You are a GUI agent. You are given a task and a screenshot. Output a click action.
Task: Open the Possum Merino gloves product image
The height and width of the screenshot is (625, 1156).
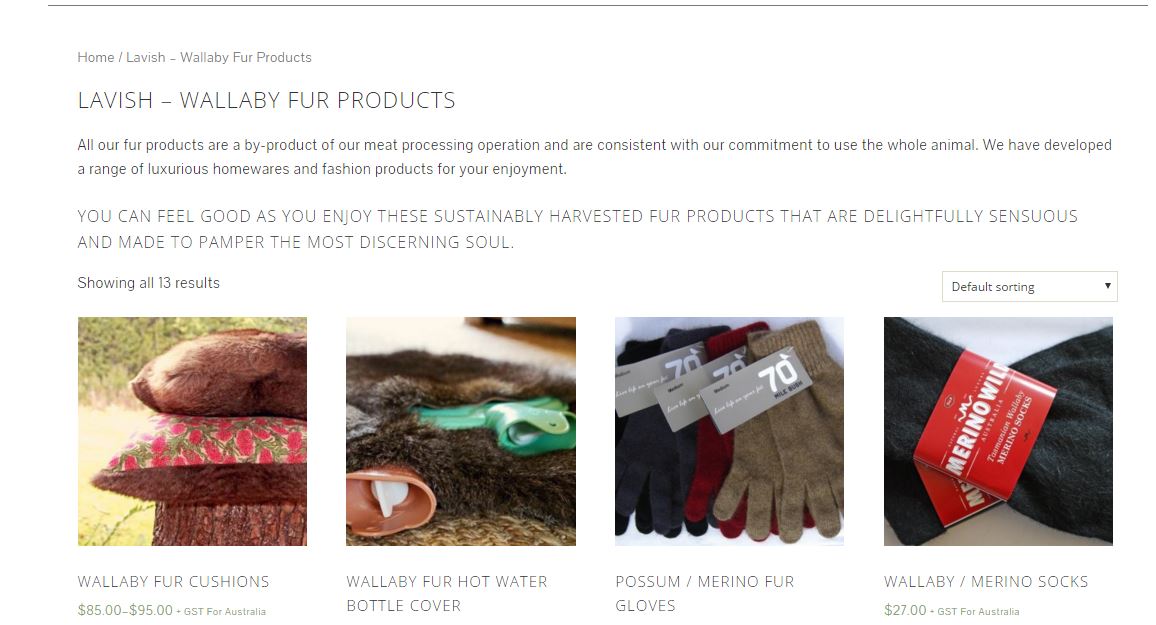729,431
